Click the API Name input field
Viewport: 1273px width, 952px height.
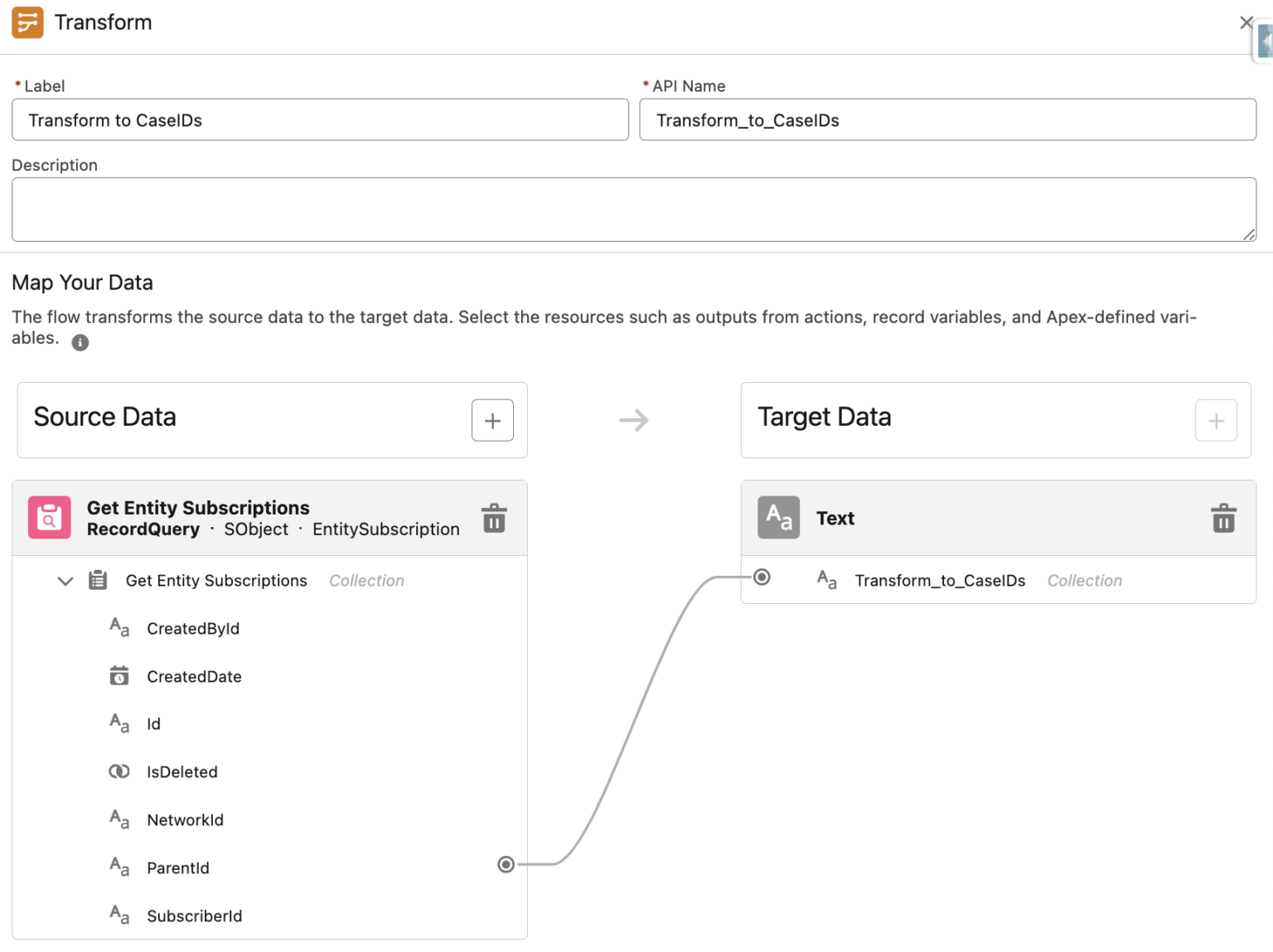(947, 119)
